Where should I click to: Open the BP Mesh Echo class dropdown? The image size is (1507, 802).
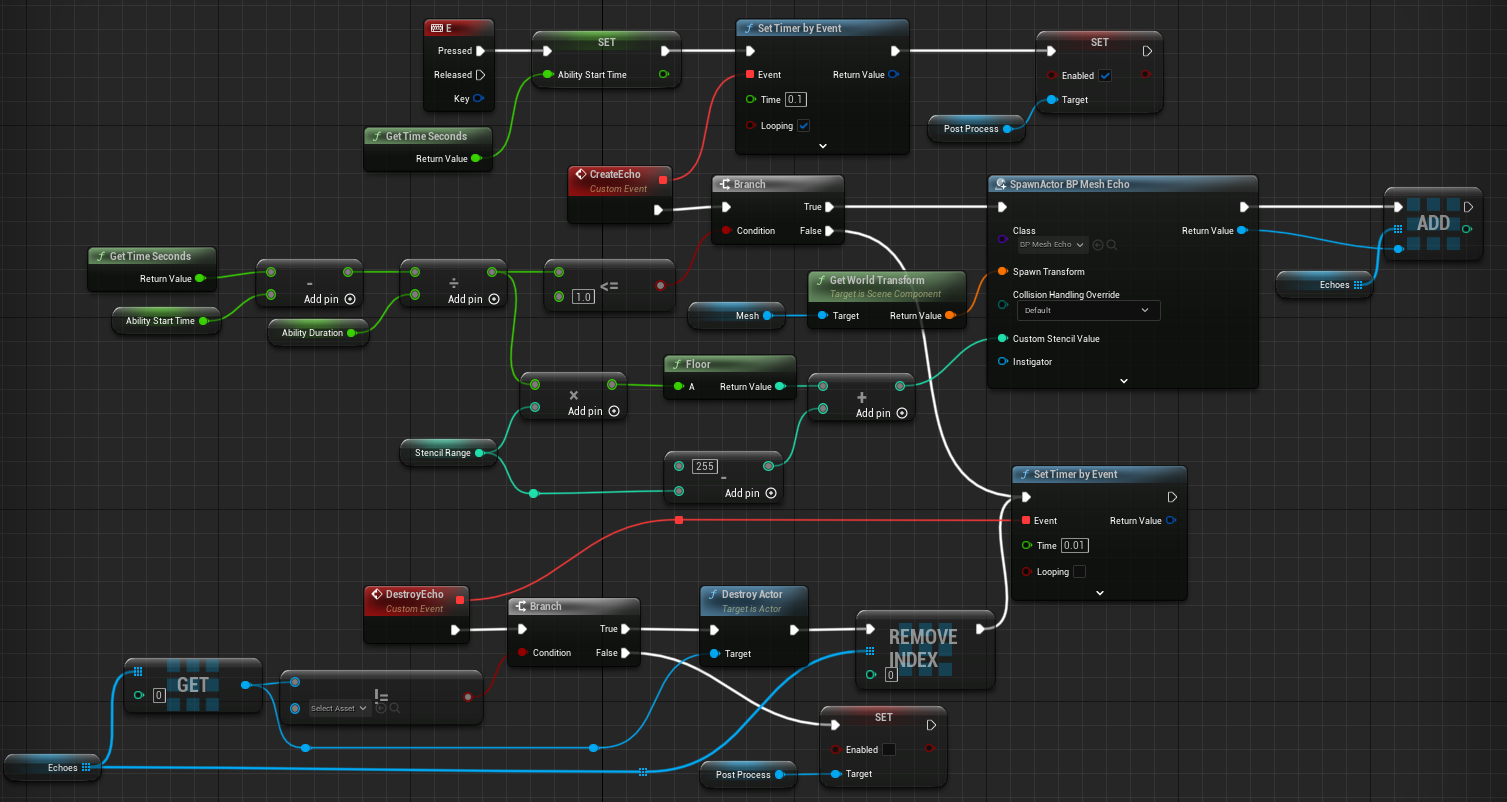1051,245
